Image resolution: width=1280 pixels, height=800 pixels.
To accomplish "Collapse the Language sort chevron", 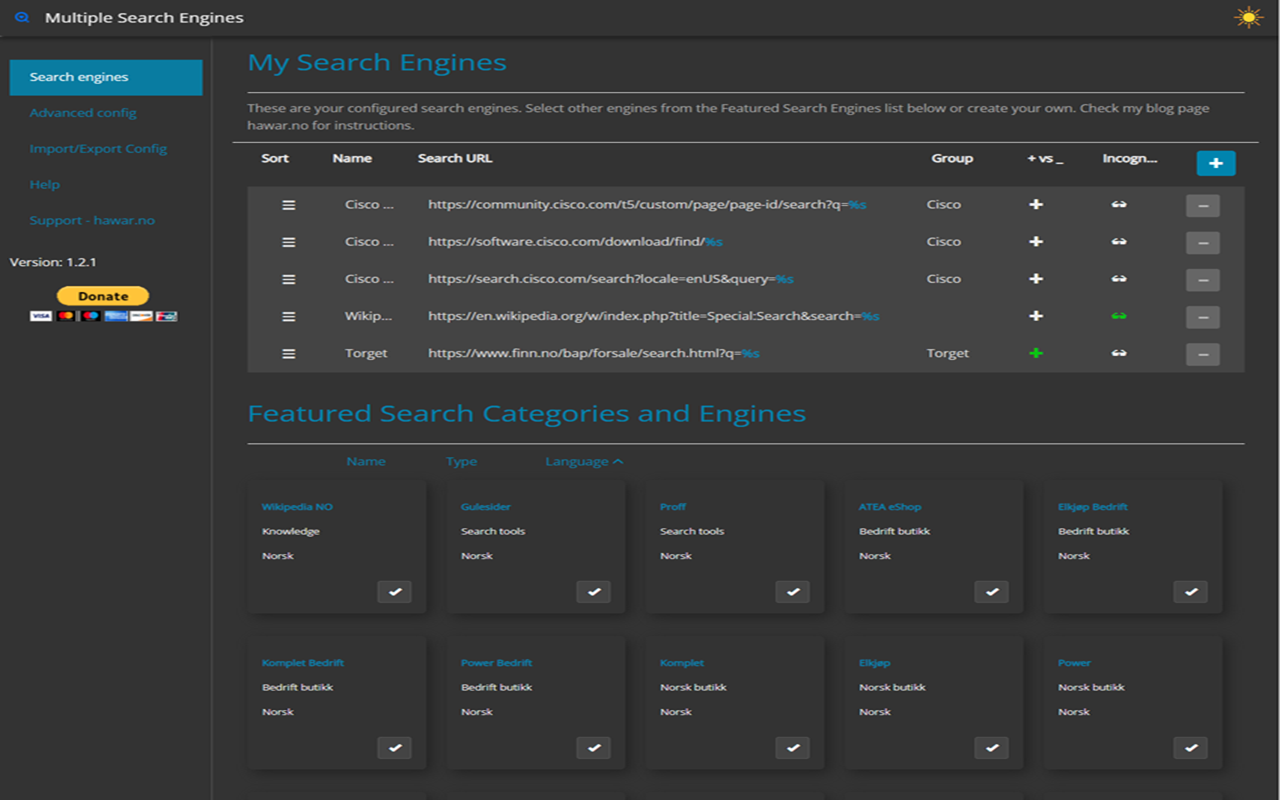I will click(616, 461).
